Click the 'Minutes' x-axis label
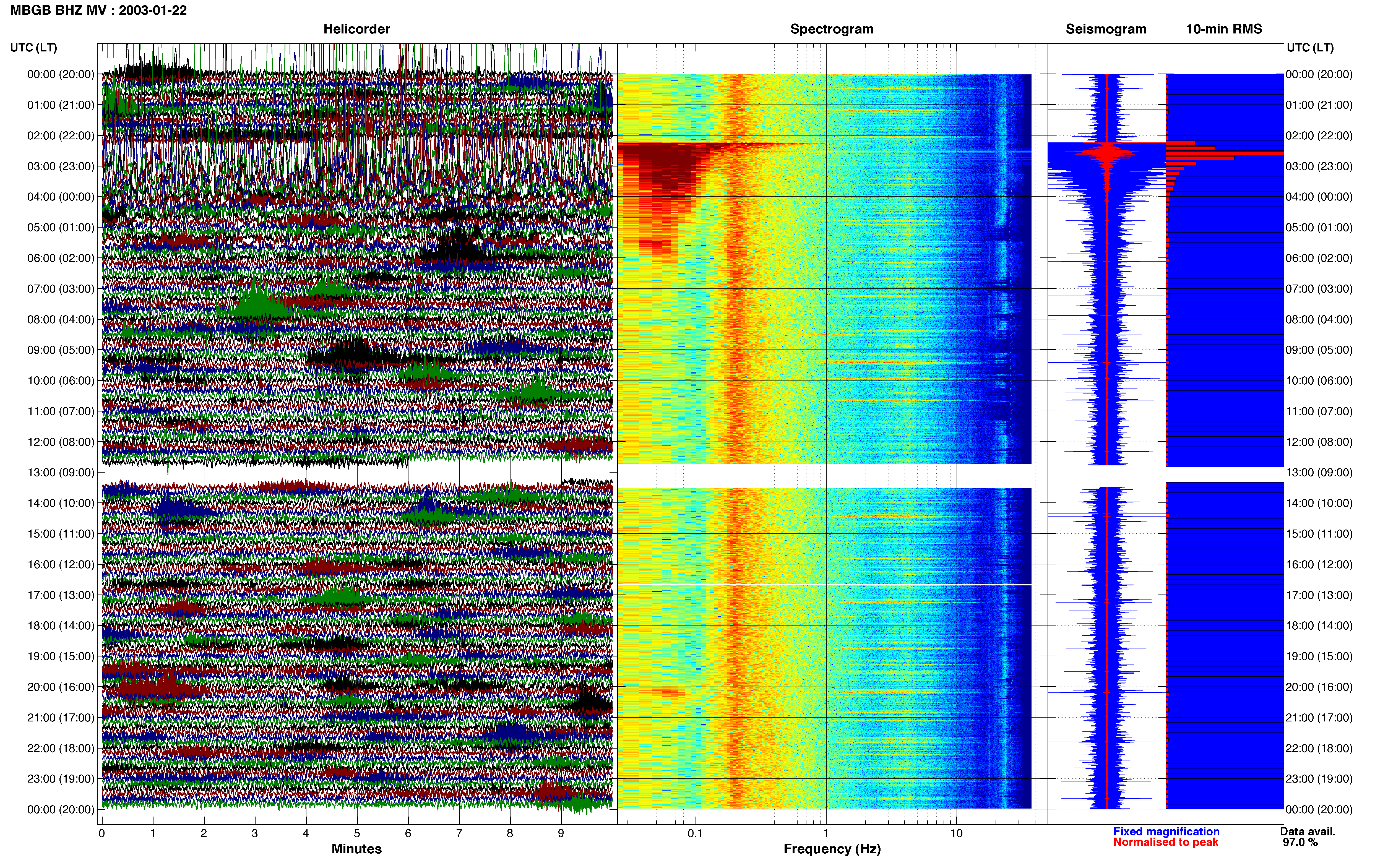Screen dimensions: 1388x868 click(x=356, y=849)
